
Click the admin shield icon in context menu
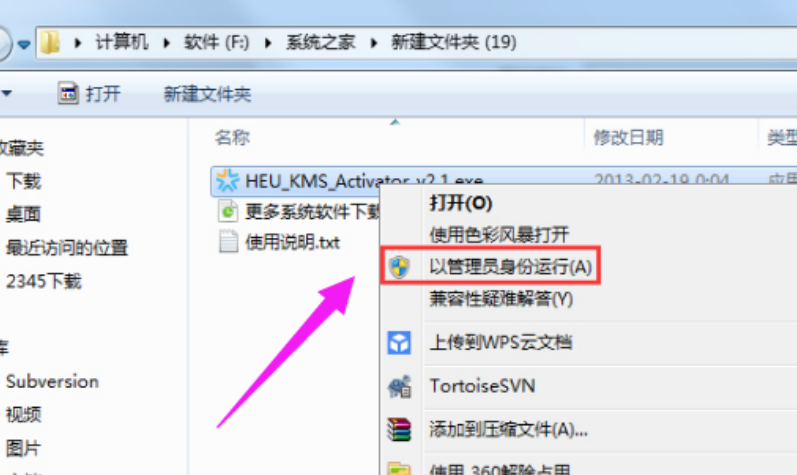[400, 266]
